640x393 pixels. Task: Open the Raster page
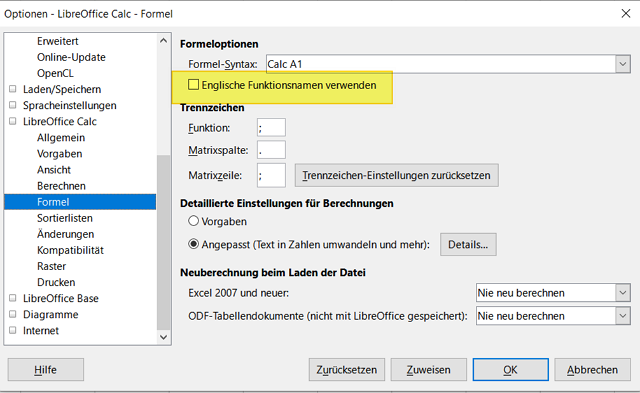pos(51,266)
